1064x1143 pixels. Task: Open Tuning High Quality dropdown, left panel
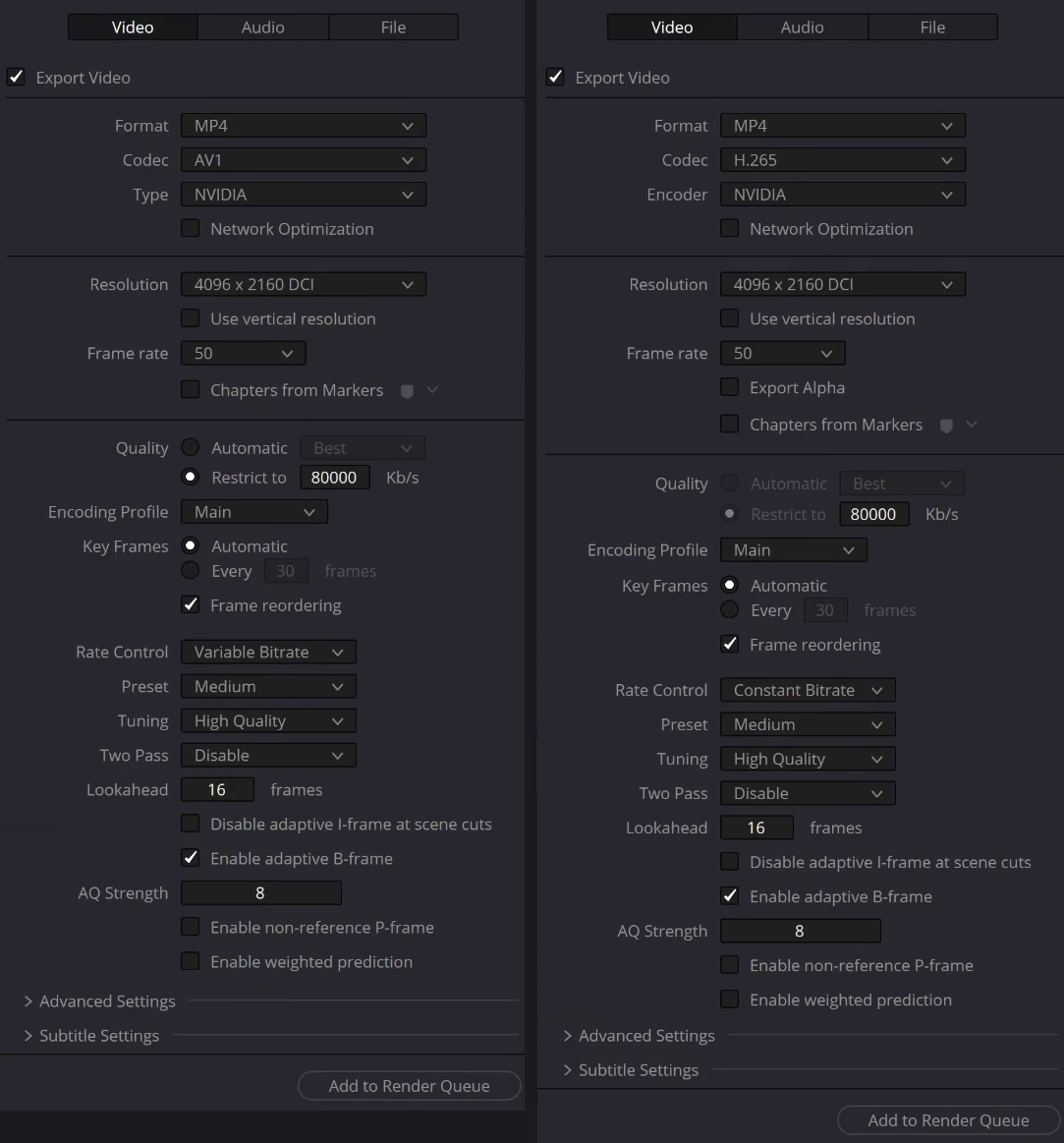268,721
